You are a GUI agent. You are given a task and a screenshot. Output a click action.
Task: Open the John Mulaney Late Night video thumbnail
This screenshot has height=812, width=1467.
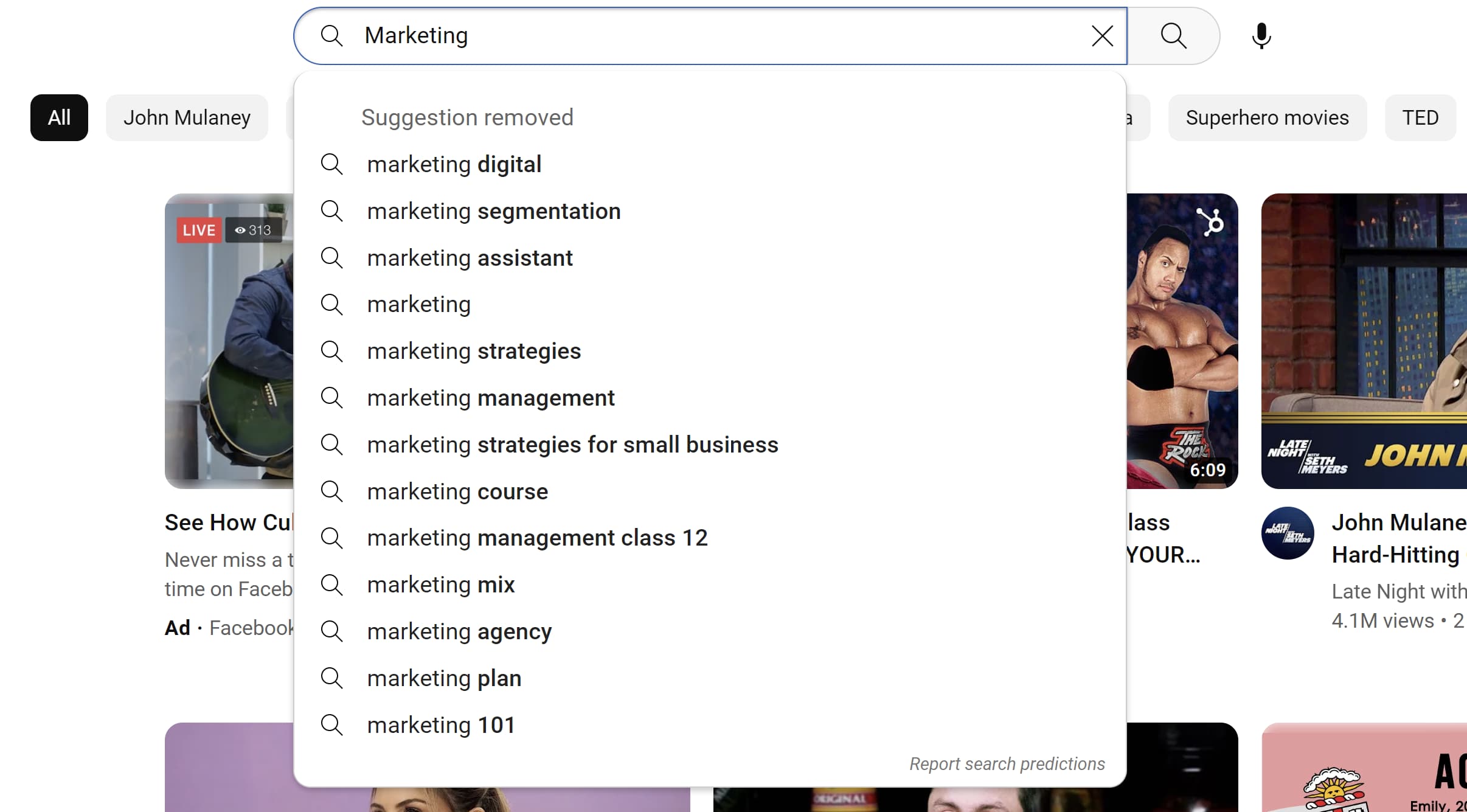1364,341
